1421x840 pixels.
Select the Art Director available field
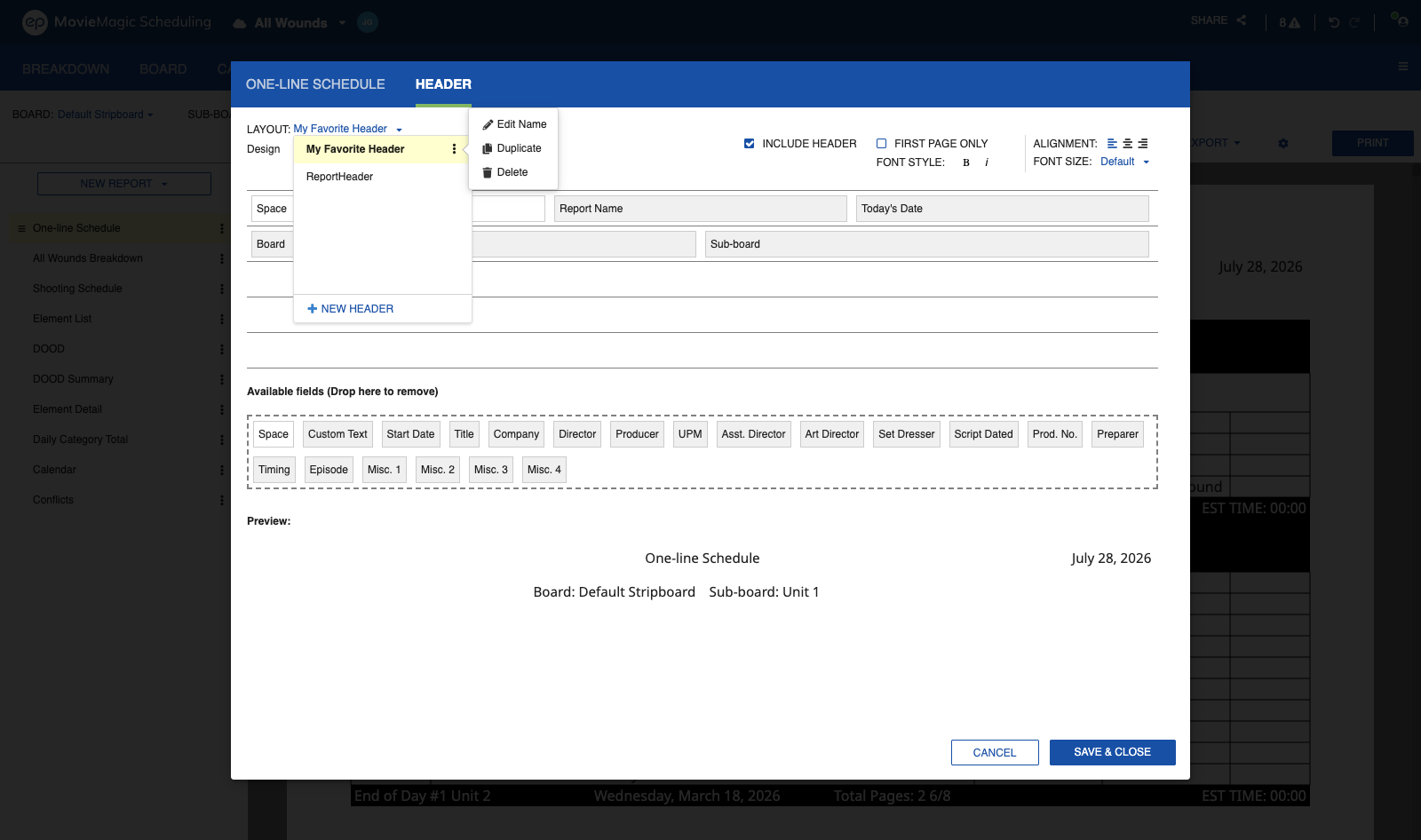(x=831, y=434)
